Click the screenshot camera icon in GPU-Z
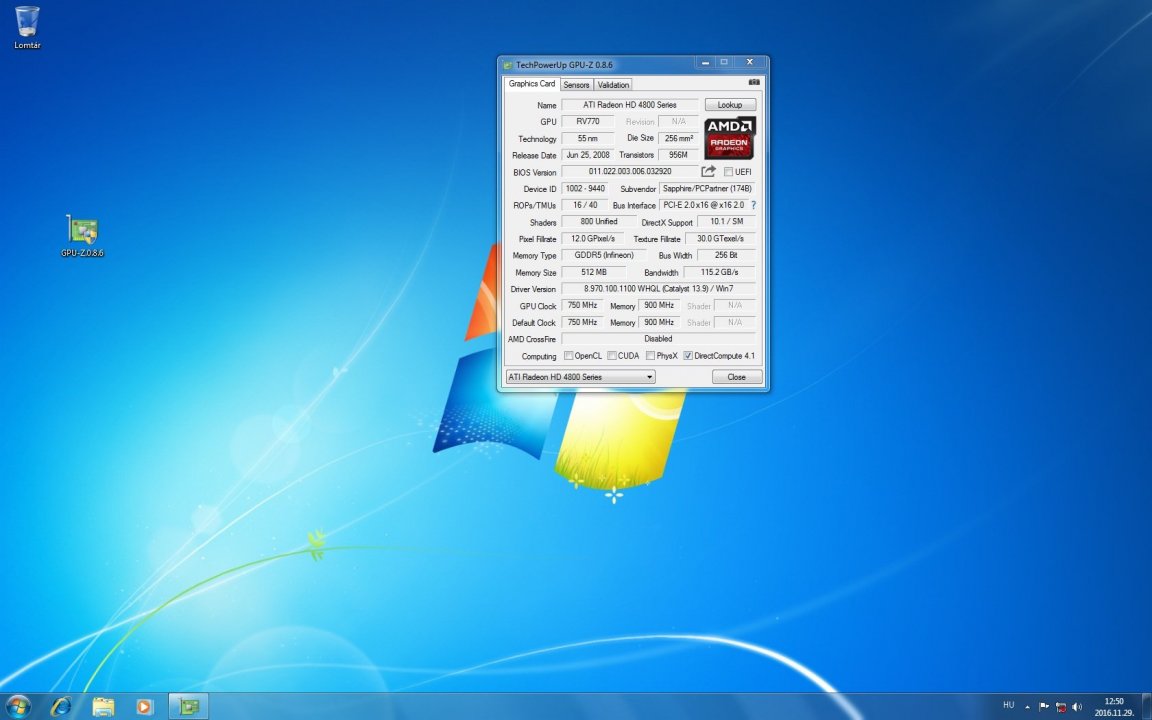 [754, 82]
